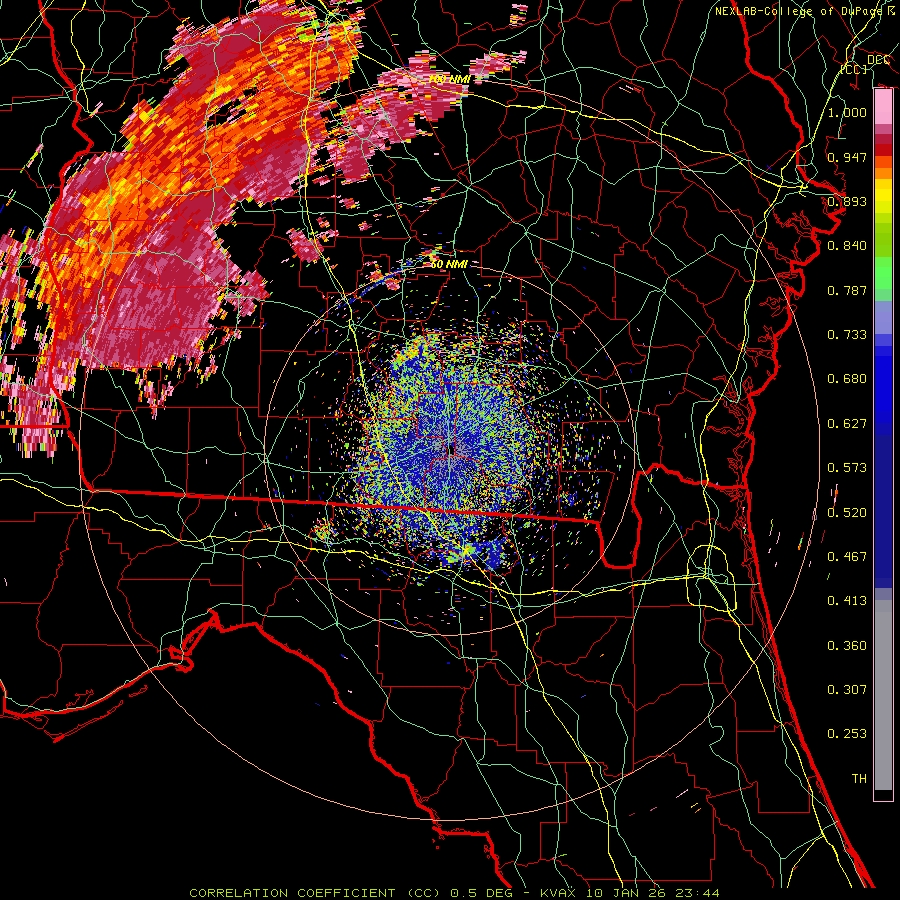The height and width of the screenshot is (900, 900).
Task: Click the 0.307 scale value
Action: [x=847, y=690]
